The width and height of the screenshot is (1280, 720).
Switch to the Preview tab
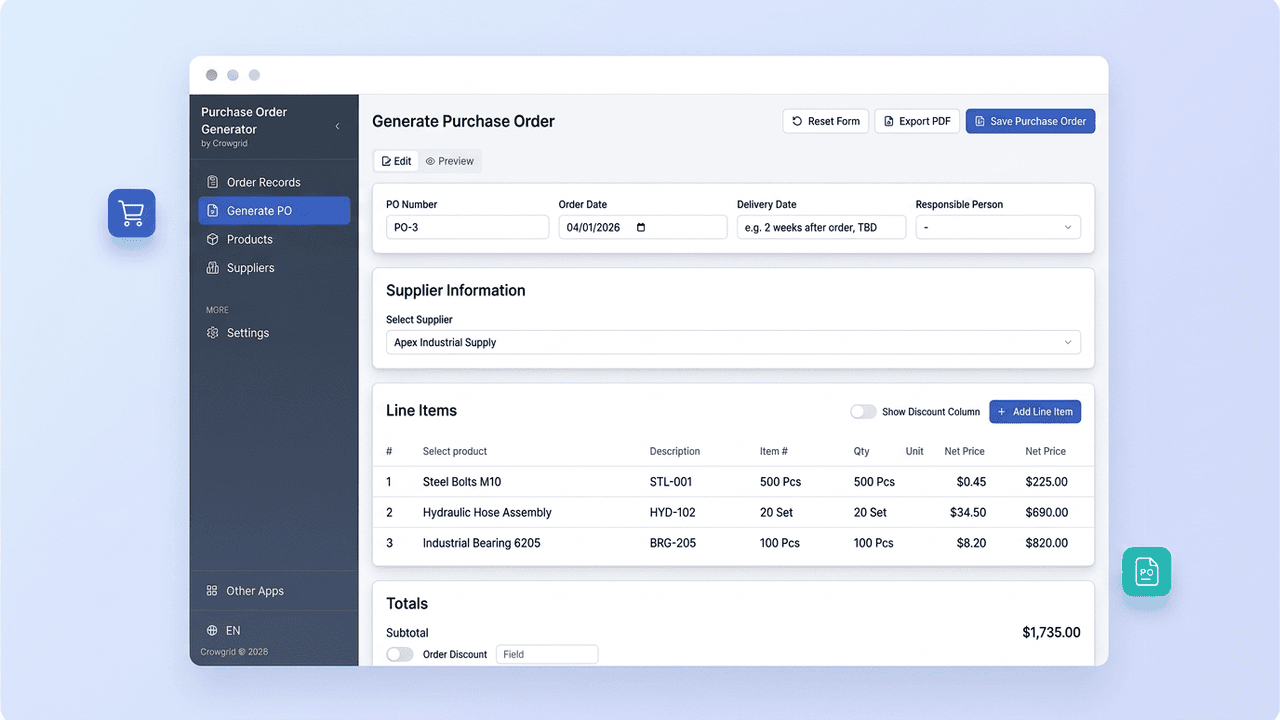point(449,161)
